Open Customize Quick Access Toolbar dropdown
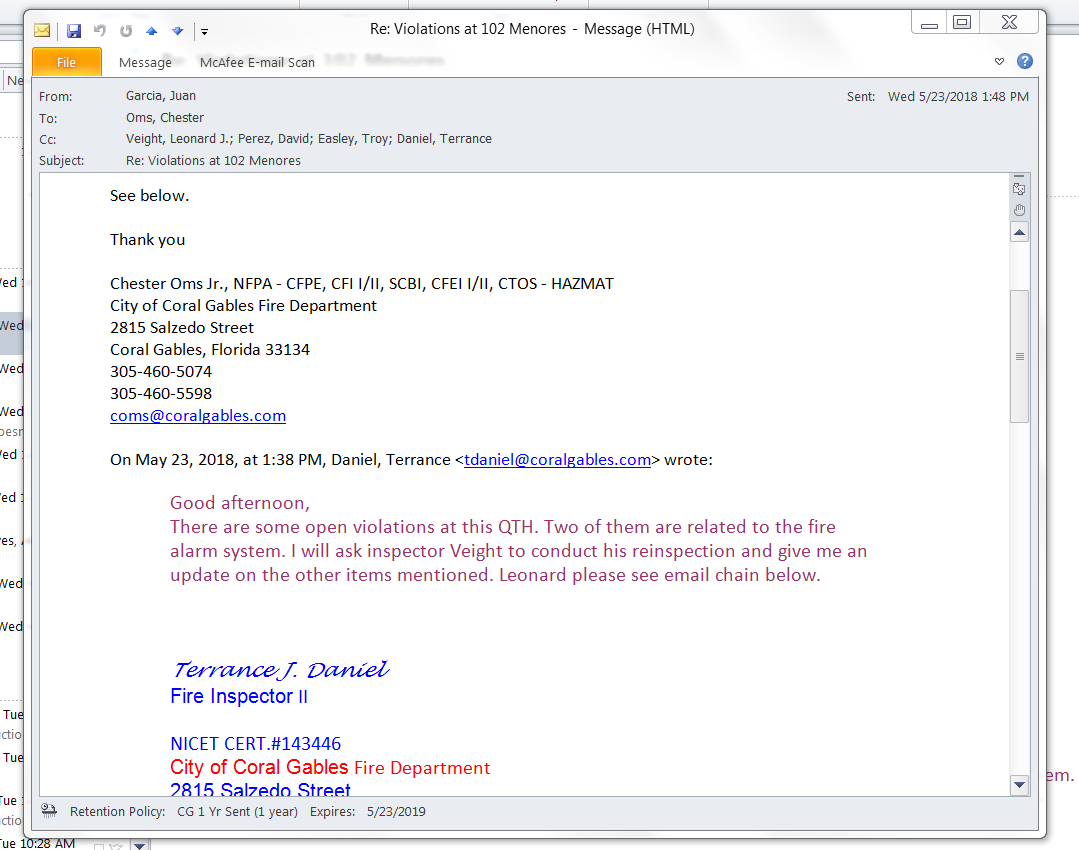 click(203, 31)
